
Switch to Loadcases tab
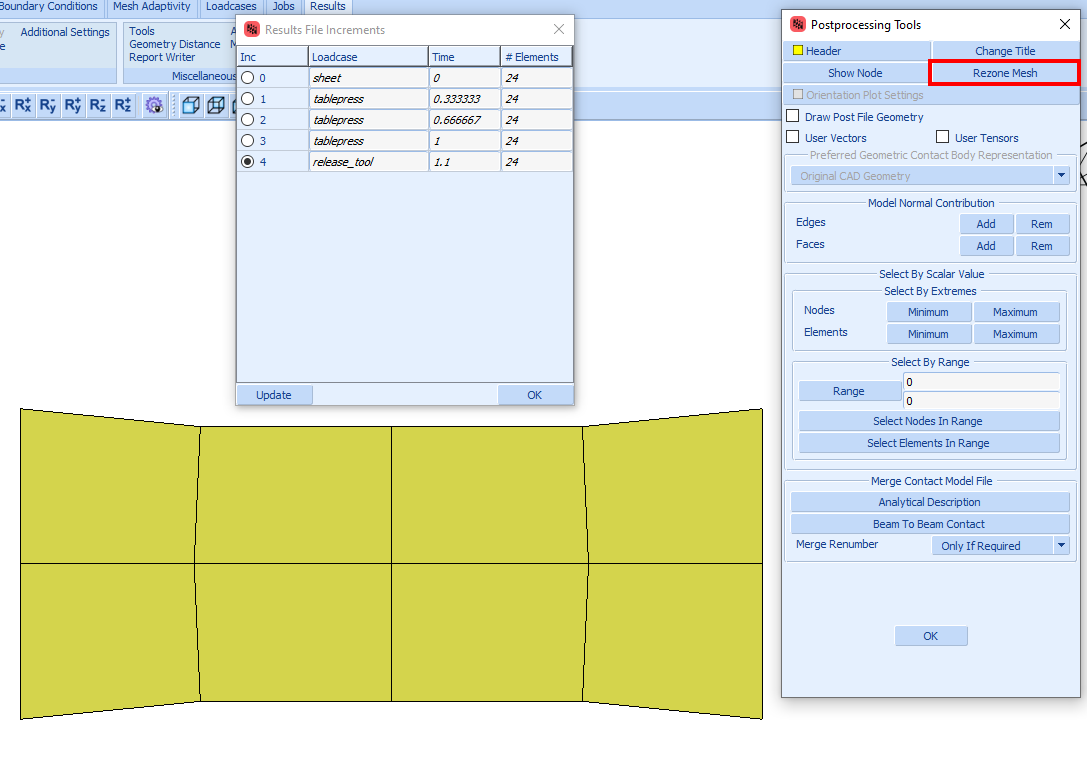coord(231,7)
